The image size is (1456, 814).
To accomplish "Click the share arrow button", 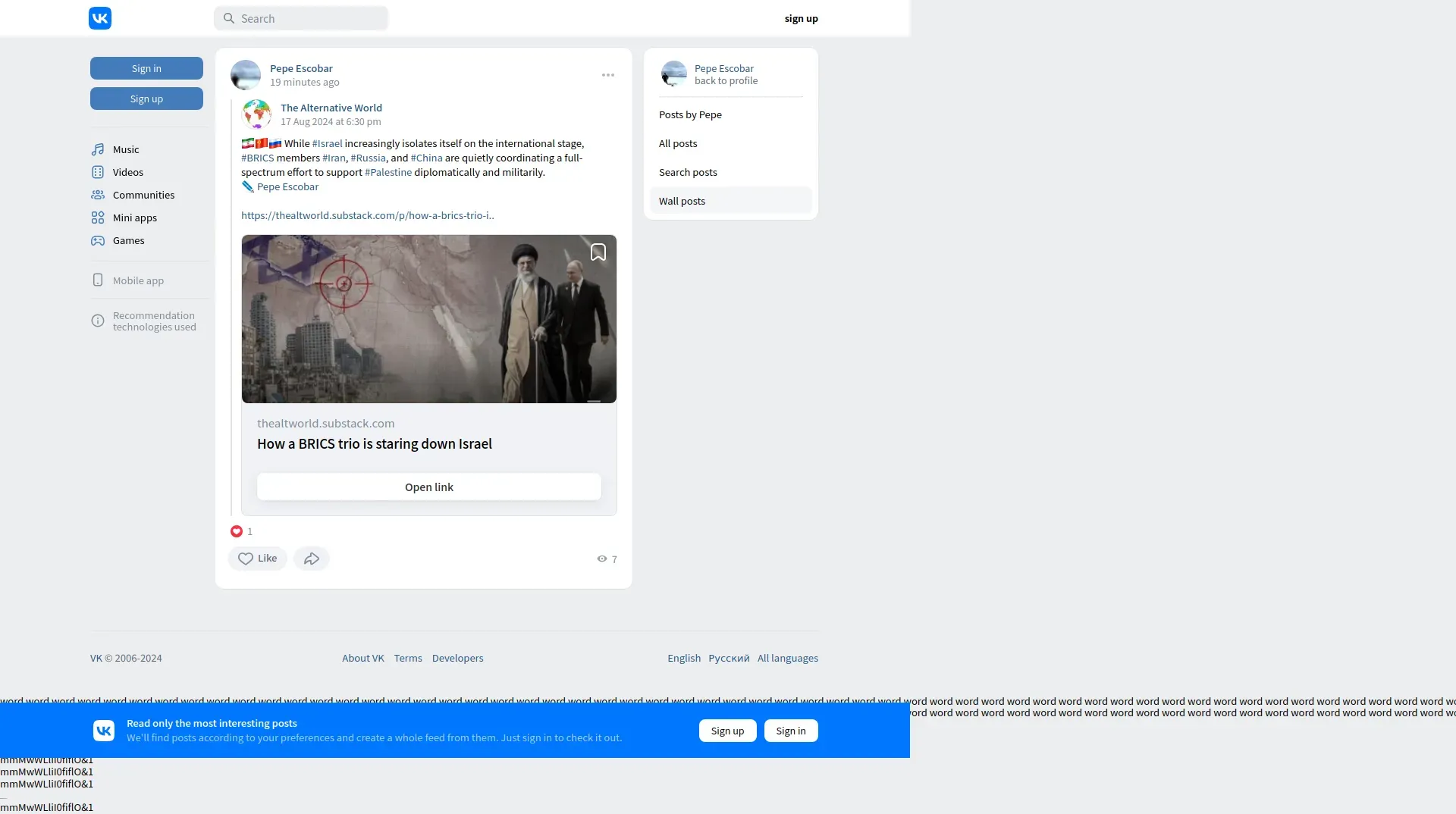I will pyautogui.click(x=312, y=559).
